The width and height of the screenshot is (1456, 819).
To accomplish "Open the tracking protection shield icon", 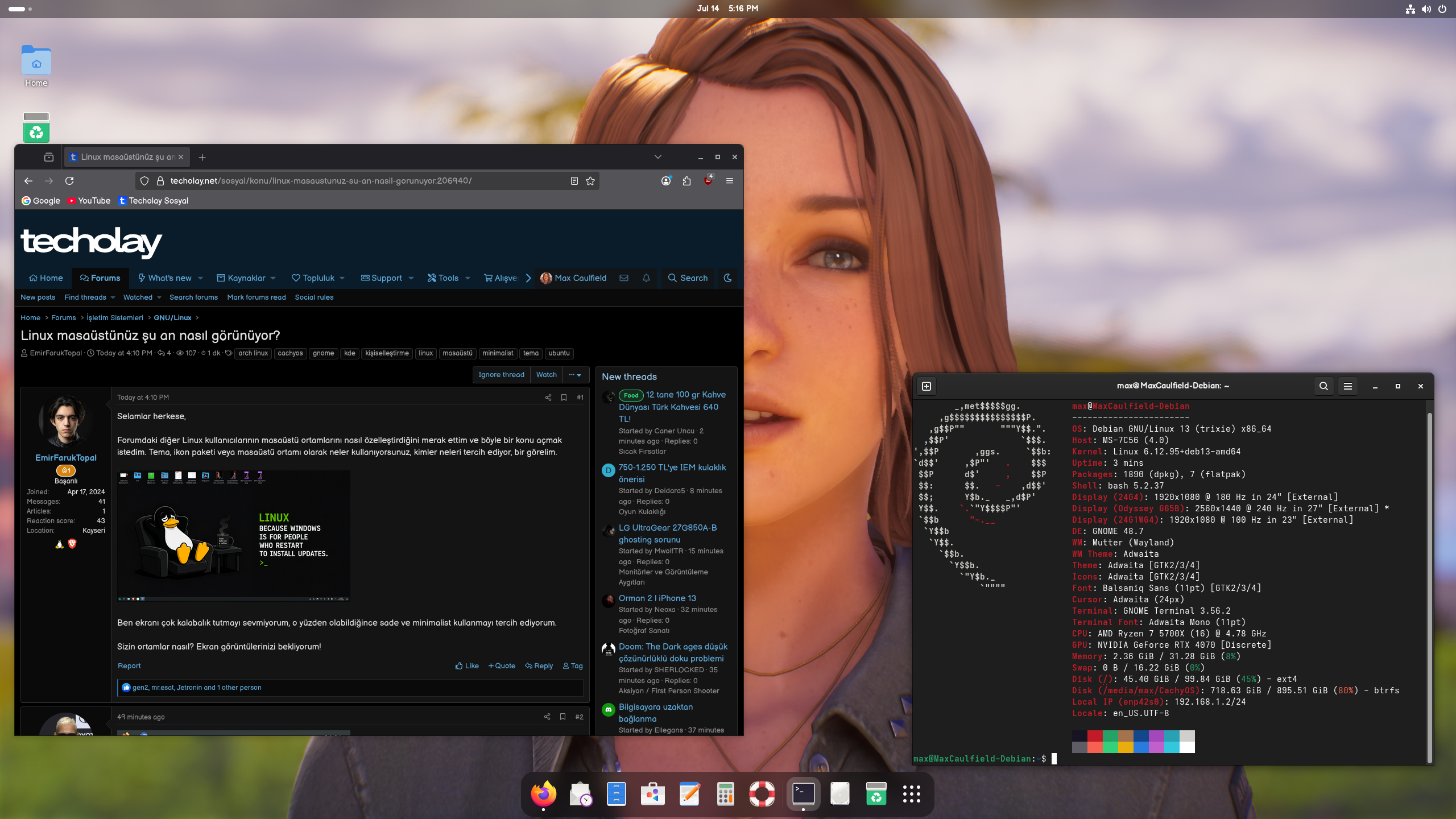I will (144, 181).
